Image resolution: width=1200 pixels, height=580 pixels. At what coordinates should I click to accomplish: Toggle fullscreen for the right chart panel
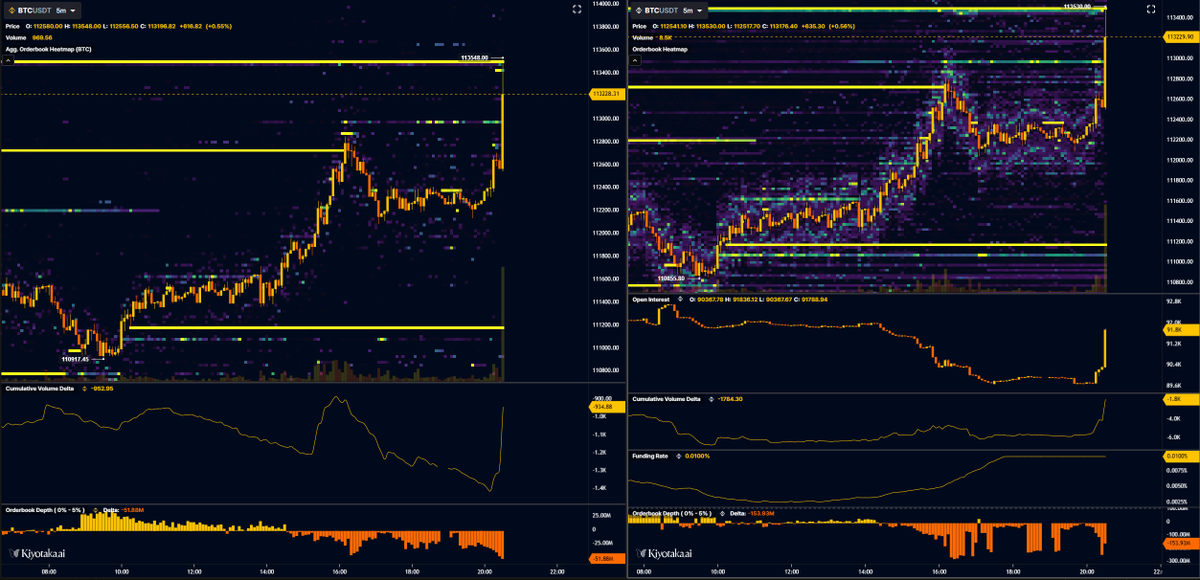pos(1150,9)
